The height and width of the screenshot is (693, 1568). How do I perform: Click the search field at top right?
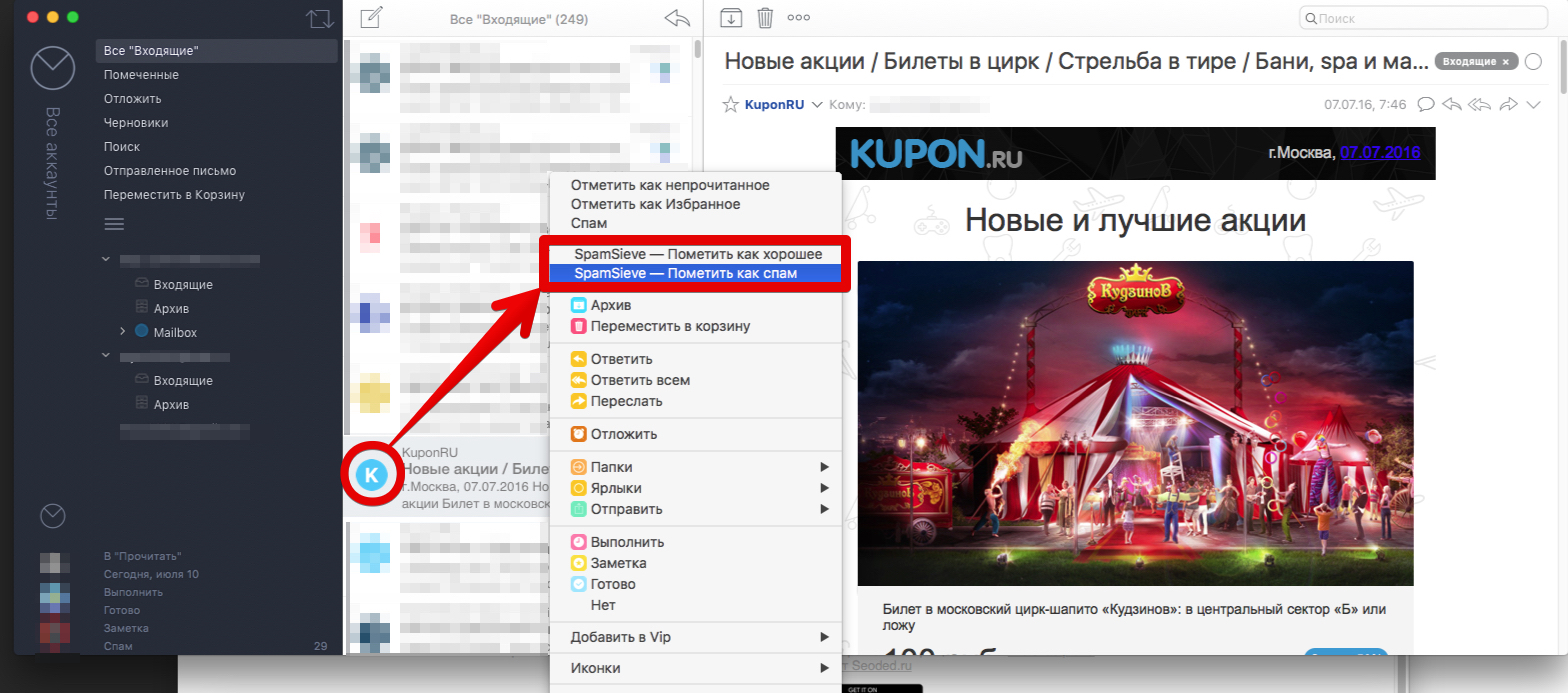(1429, 19)
